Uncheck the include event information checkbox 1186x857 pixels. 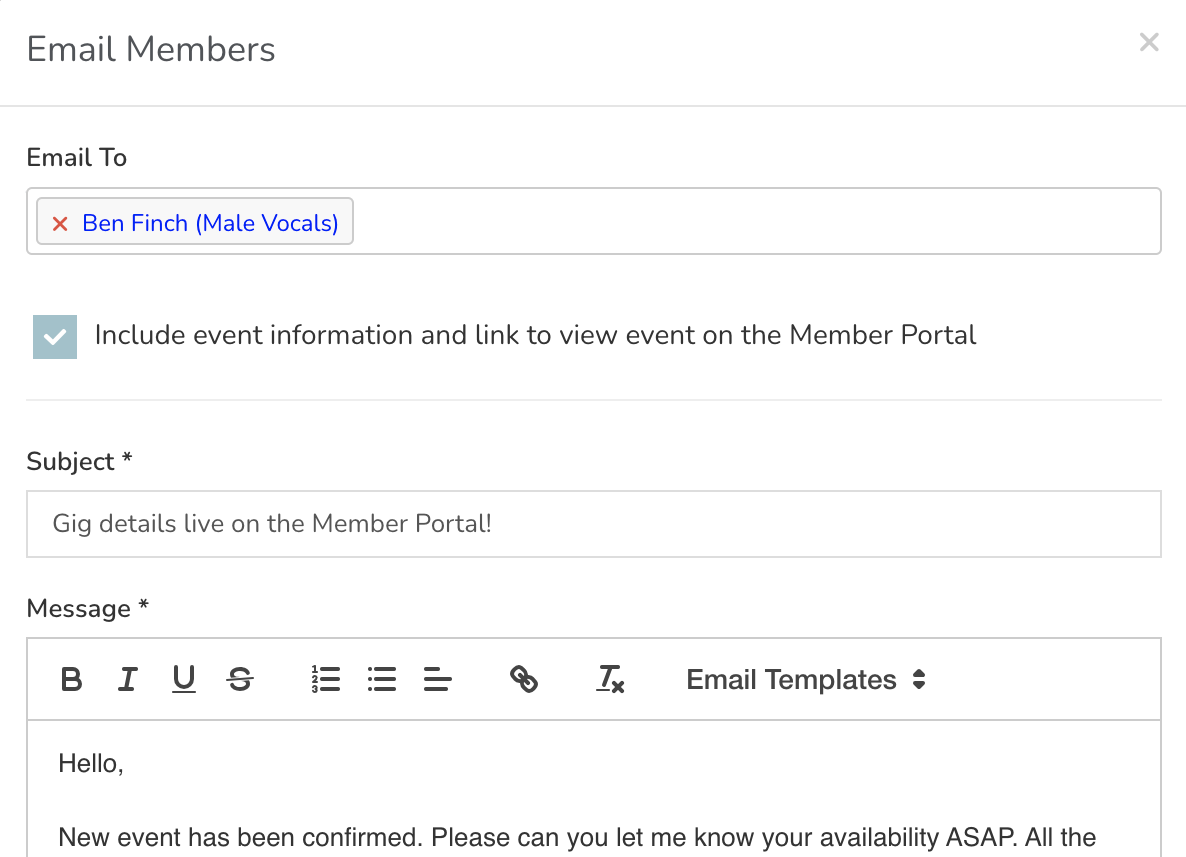(54, 336)
